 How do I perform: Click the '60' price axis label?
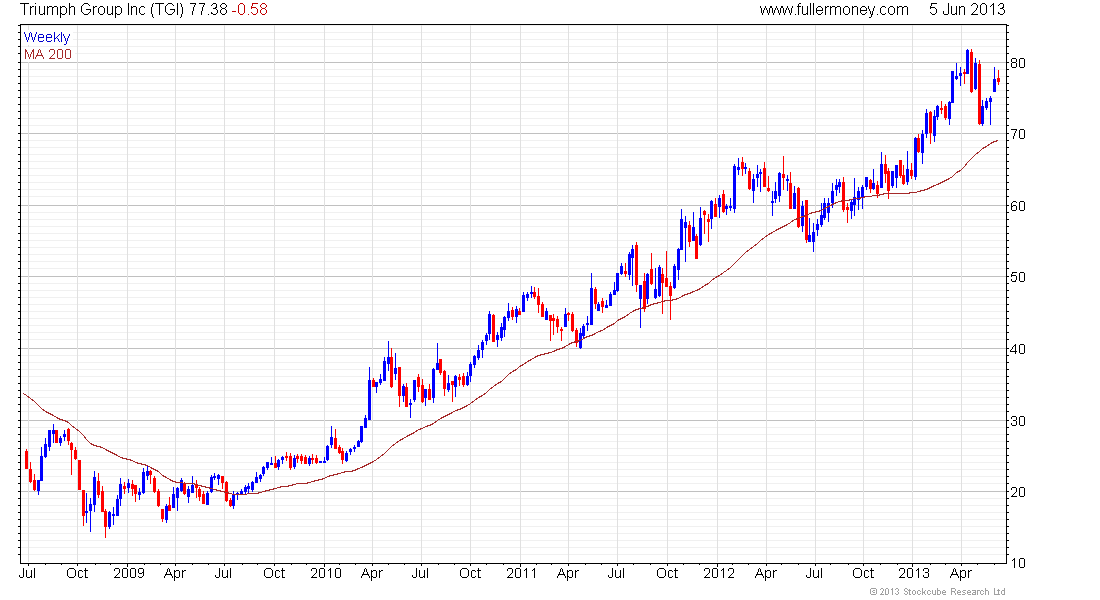[1017, 206]
